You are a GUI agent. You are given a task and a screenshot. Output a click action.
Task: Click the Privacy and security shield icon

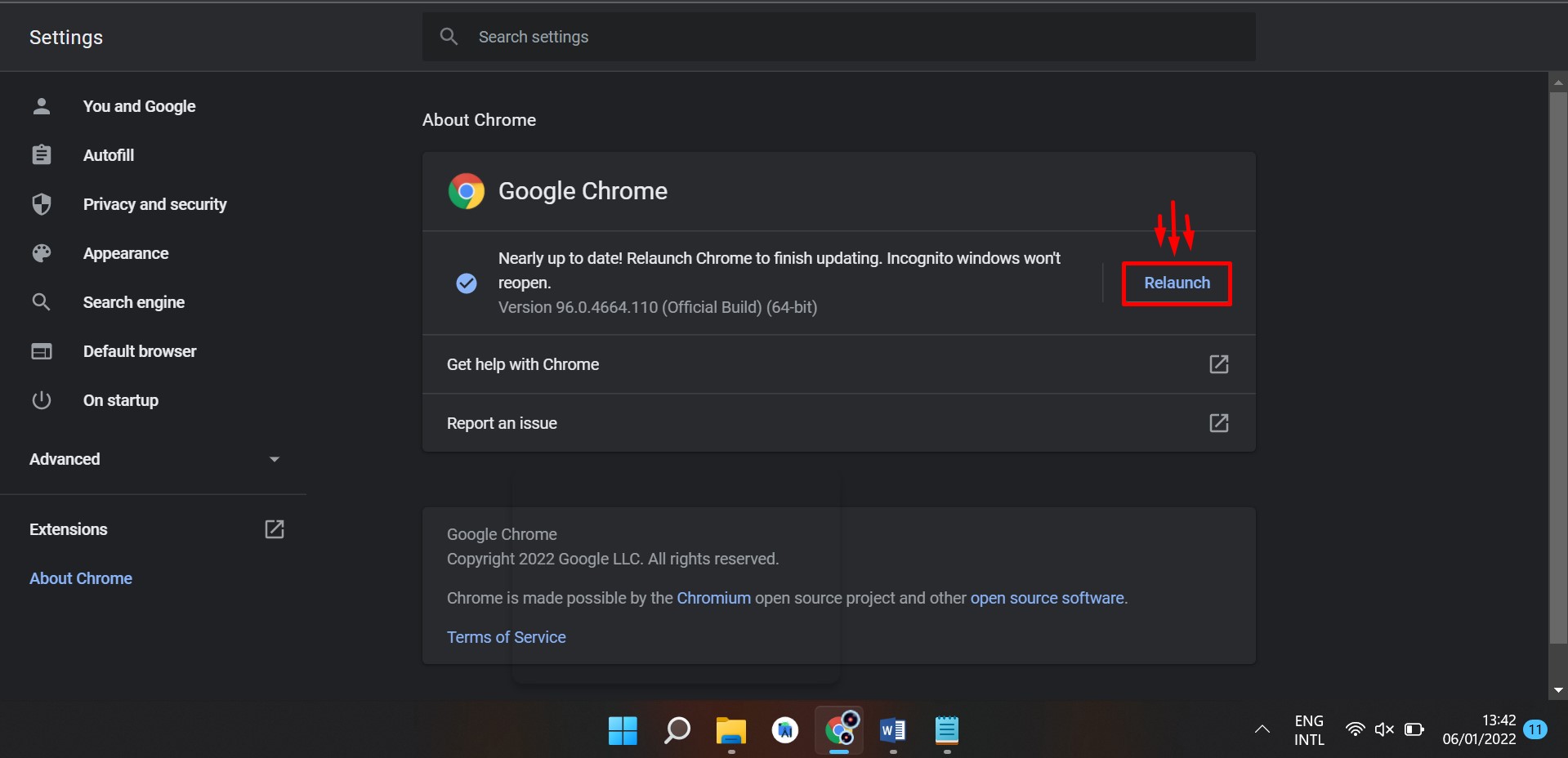click(42, 204)
